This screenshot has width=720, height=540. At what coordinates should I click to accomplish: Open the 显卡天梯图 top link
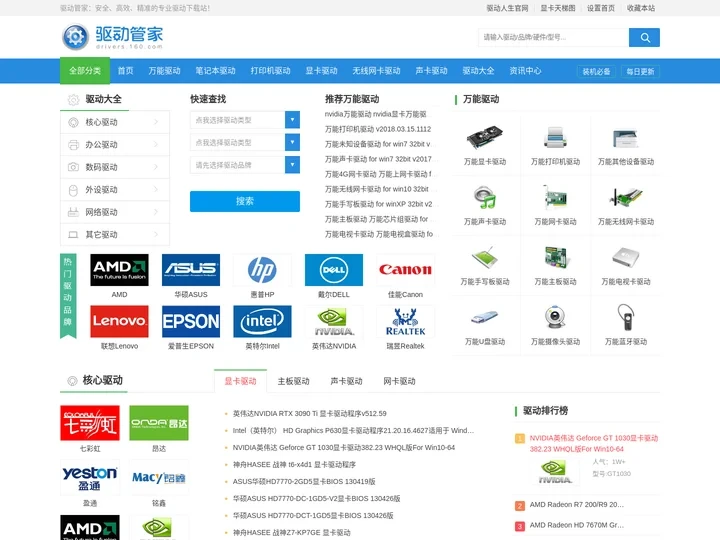[x=557, y=8]
